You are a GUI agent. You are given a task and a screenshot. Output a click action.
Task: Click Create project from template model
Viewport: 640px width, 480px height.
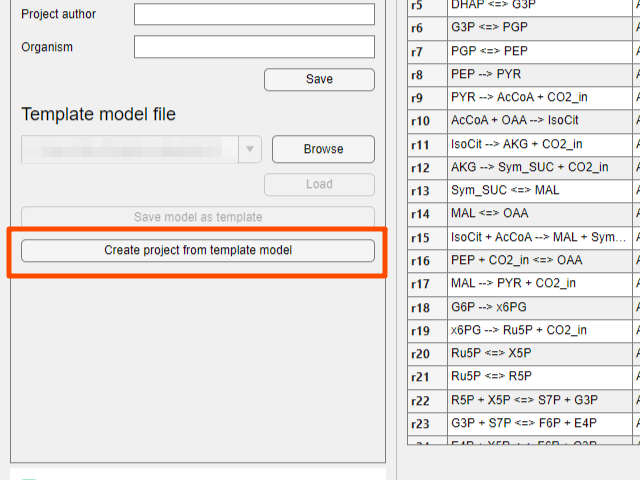click(x=198, y=250)
